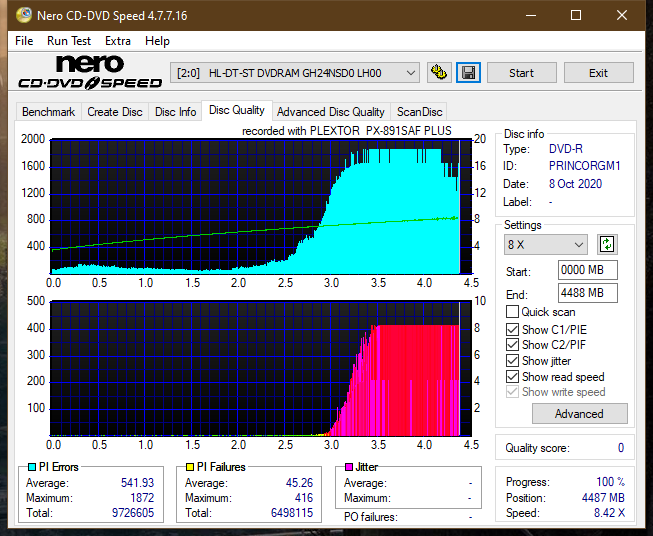Click the PI Failures chart area
This screenshot has width=653, height=536.
[261, 368]
